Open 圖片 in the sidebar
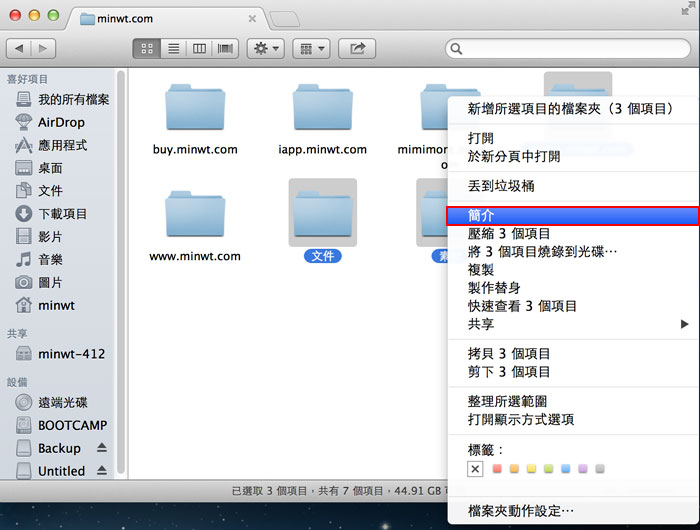The image size is (700, 530). 39,283
